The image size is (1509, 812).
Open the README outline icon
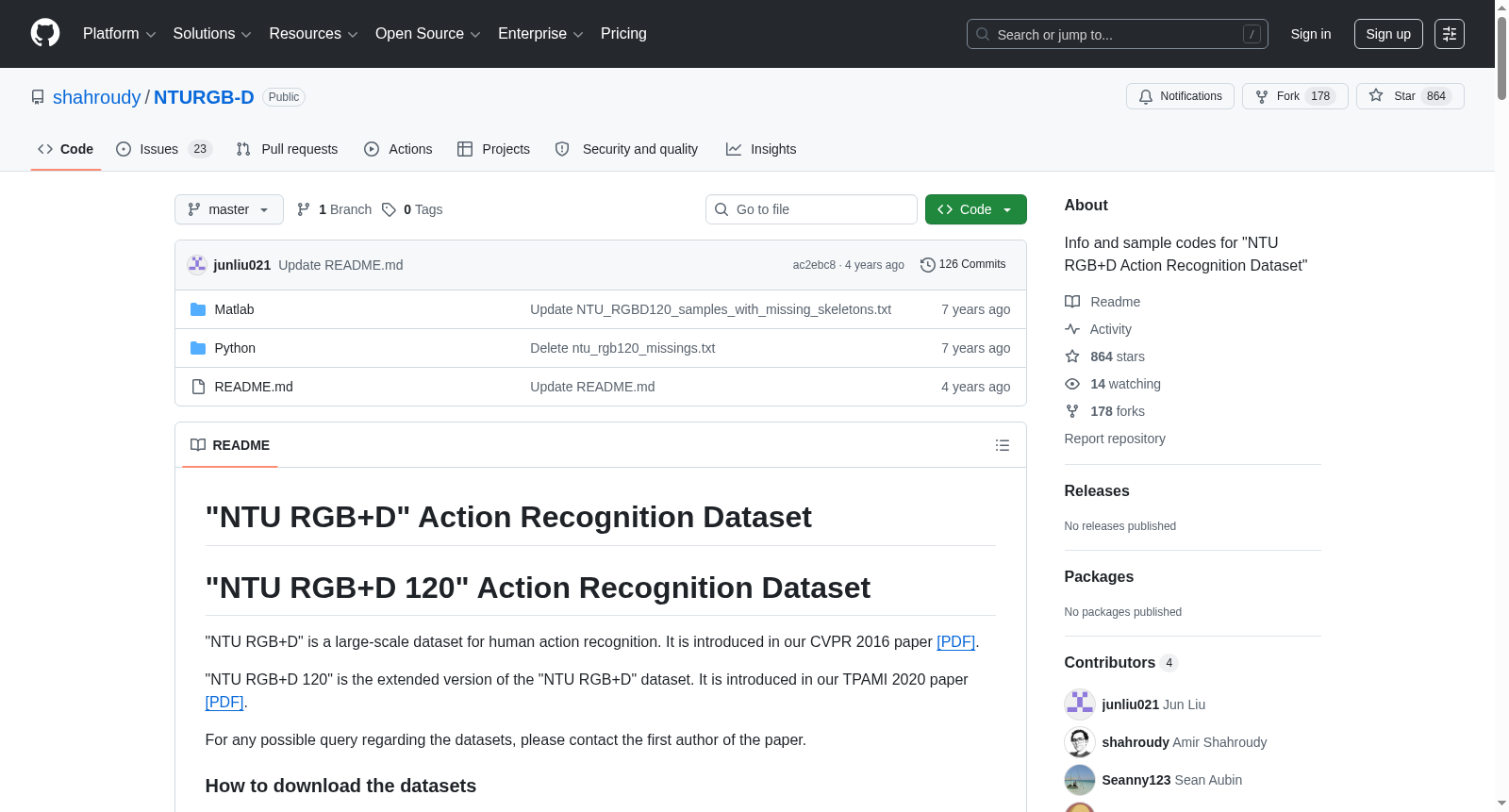[1003, 445]
